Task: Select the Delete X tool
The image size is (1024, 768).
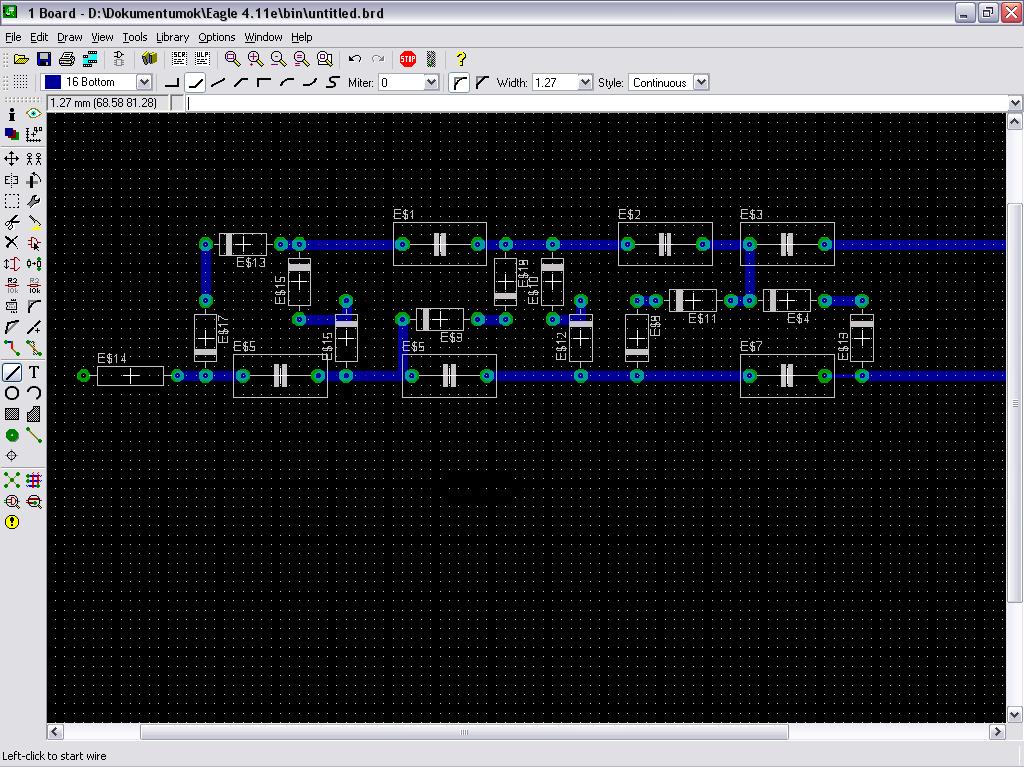Action: 12,243
